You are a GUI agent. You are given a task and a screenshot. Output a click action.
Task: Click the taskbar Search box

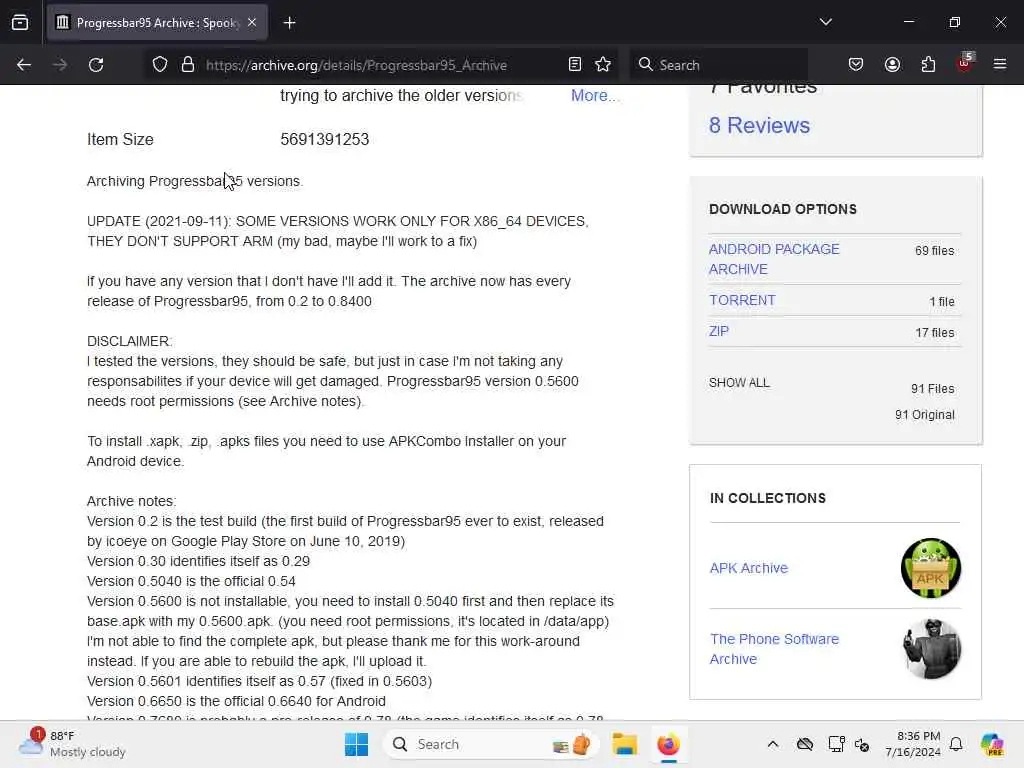pyautogui.click(x=492, y=744)
